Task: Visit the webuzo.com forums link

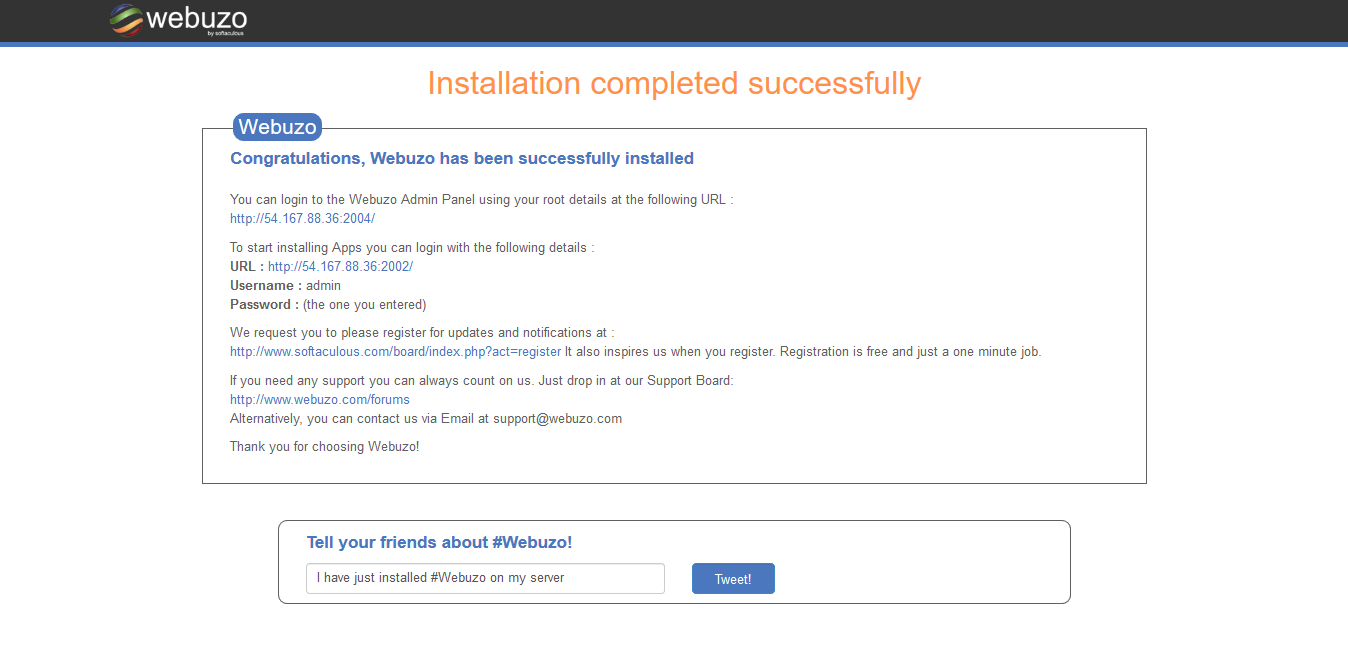Action: point(320,399)
